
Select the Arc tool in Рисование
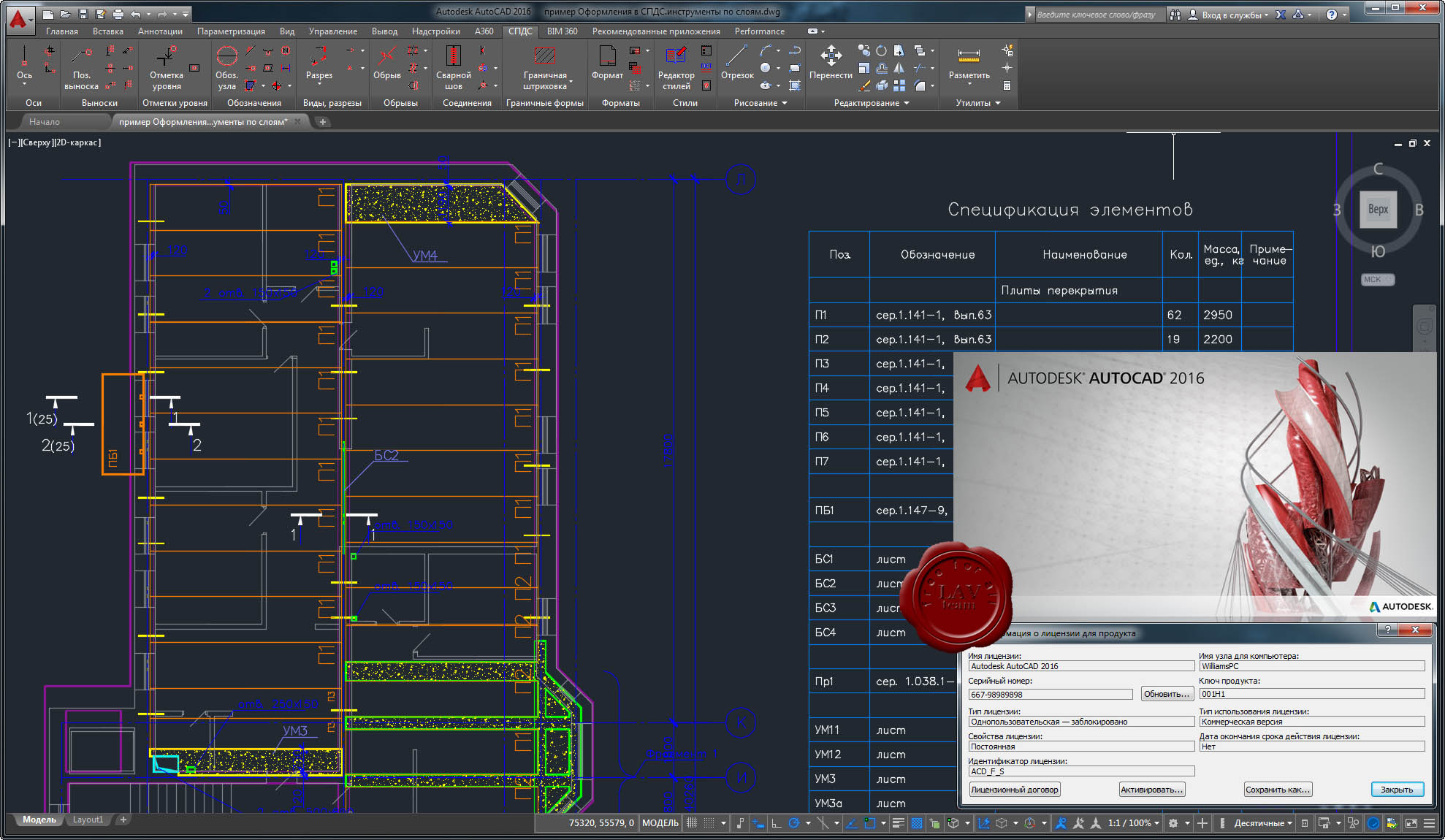765,50
